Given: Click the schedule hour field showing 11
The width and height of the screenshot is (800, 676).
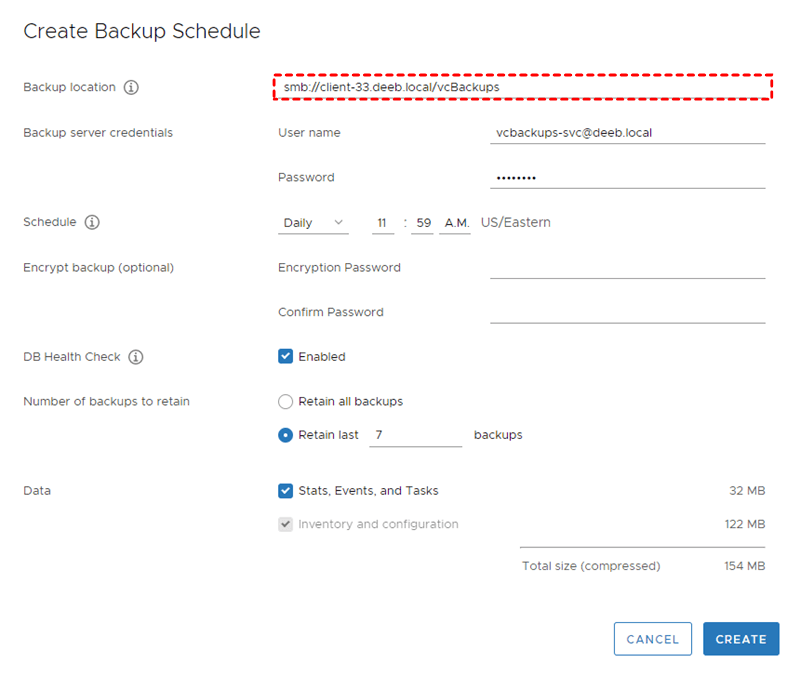Looking at the screenshot, I should (x=382, y=223).
